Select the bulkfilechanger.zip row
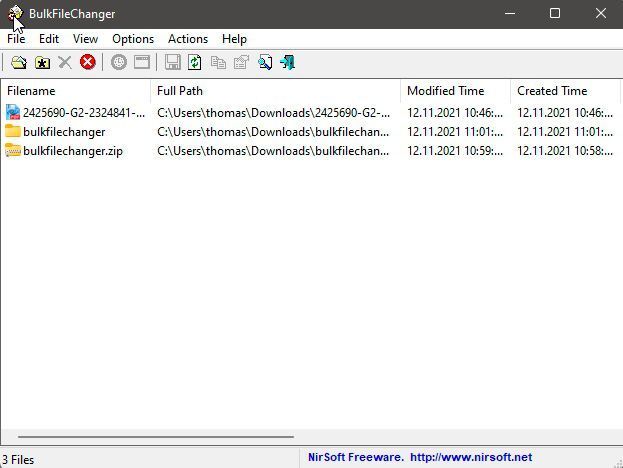 coord(310,151)
